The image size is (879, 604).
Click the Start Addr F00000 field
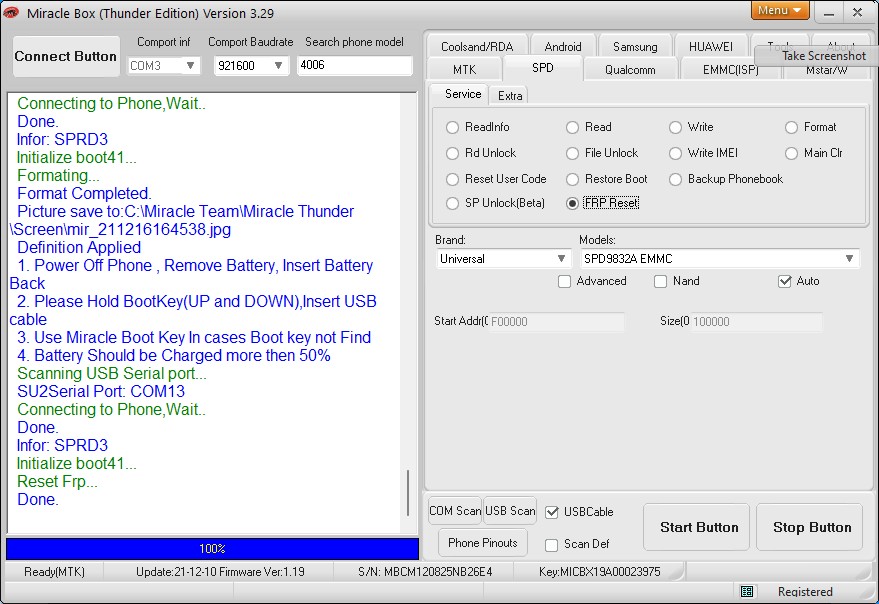(x=556, y=321)
